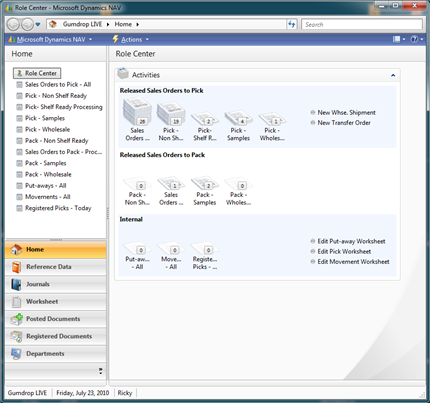The image size is (430, 403).
Task: Expand breadcrumb arrow after Gumdrop LIVE
Action: coord(108,24)
